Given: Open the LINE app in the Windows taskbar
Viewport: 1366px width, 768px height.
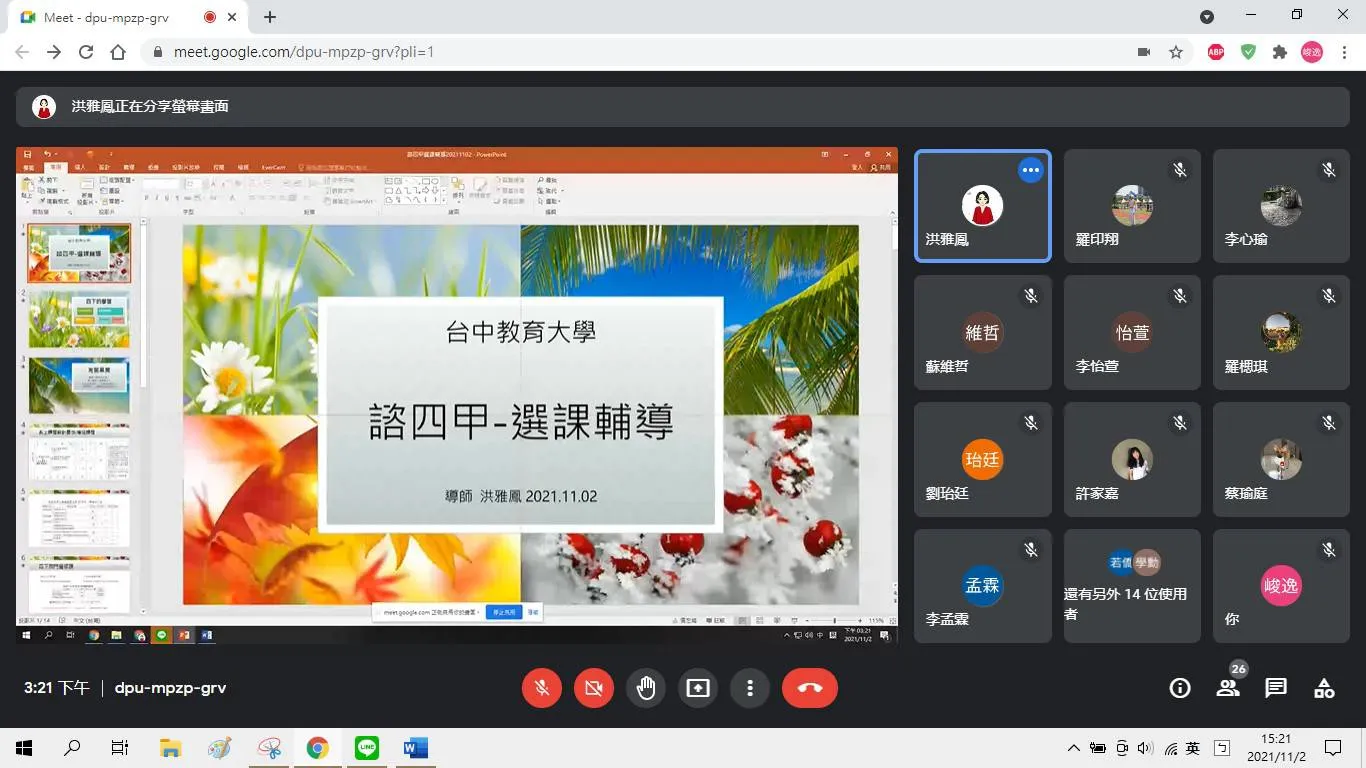Looking at the screenshot, I should 367,747.
